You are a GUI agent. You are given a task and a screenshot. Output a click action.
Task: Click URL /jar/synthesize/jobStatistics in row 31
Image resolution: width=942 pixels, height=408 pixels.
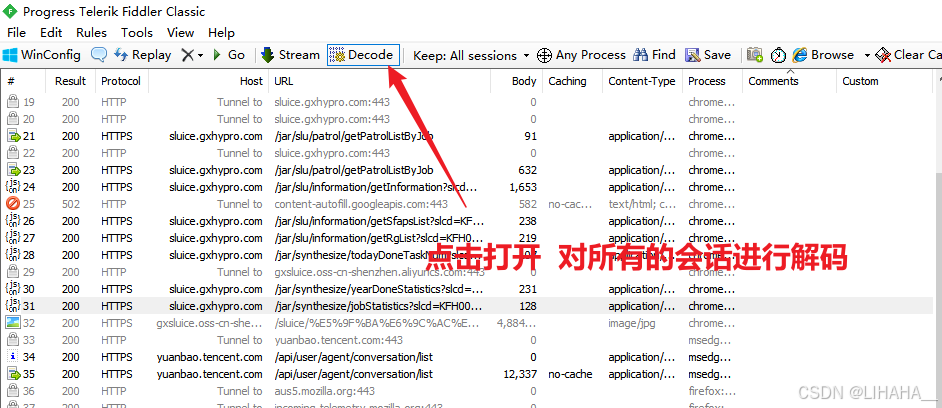coord(378,306)
